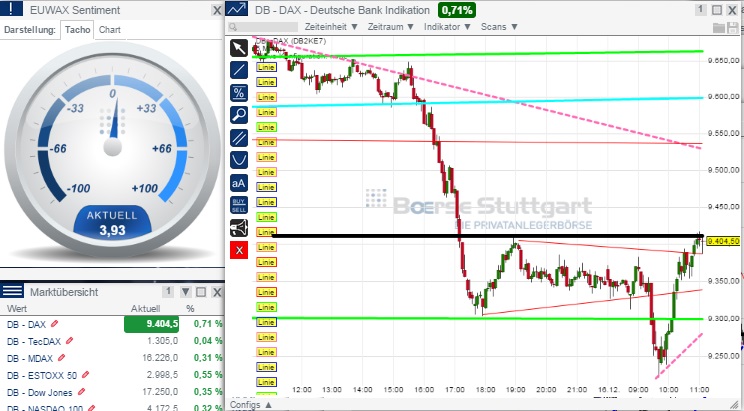
Task: Click the hamburger icon of Marktübersicht panel
Action: pos(12,290)
